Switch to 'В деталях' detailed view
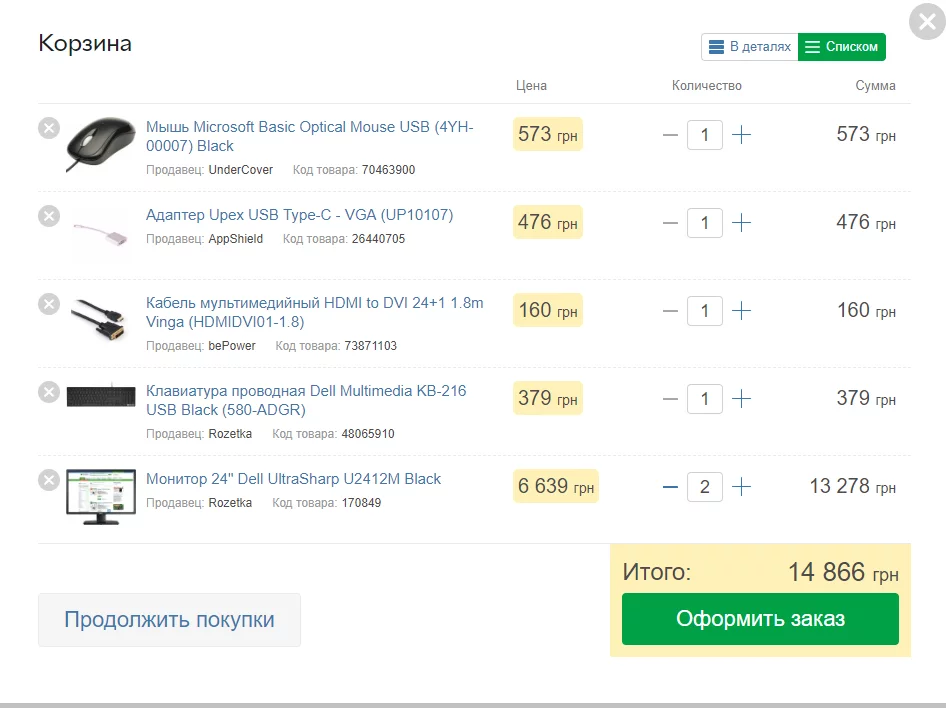This screenshot has width=946, height=708. tap(750, 47)
